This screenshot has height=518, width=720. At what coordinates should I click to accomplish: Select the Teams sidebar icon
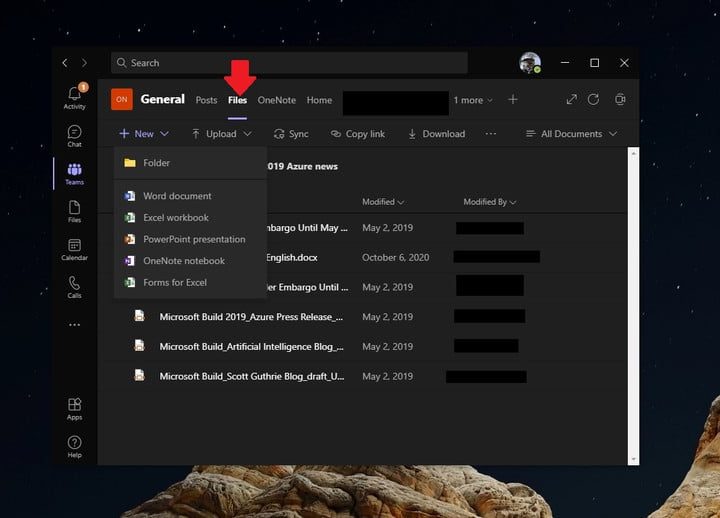(x=74, y=174)
